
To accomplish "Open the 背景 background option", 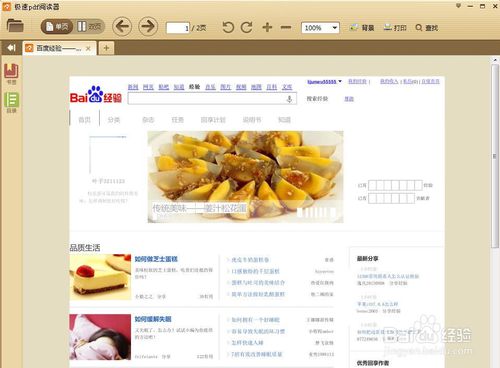I will click(x=362, y=28).
